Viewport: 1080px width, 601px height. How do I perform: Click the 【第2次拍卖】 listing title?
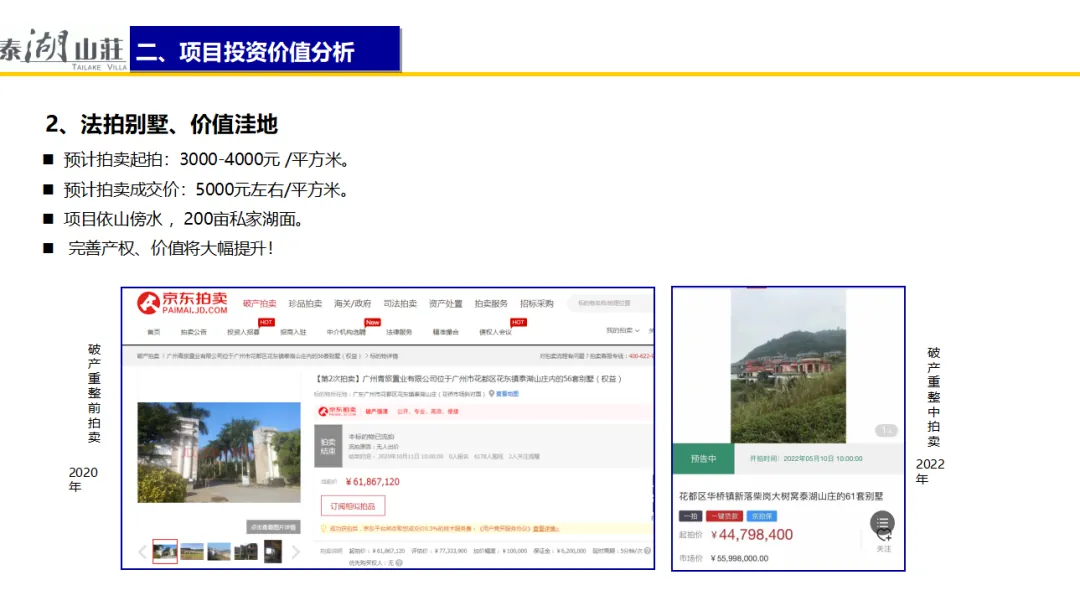pyautogui.click(x=468, y=379)
